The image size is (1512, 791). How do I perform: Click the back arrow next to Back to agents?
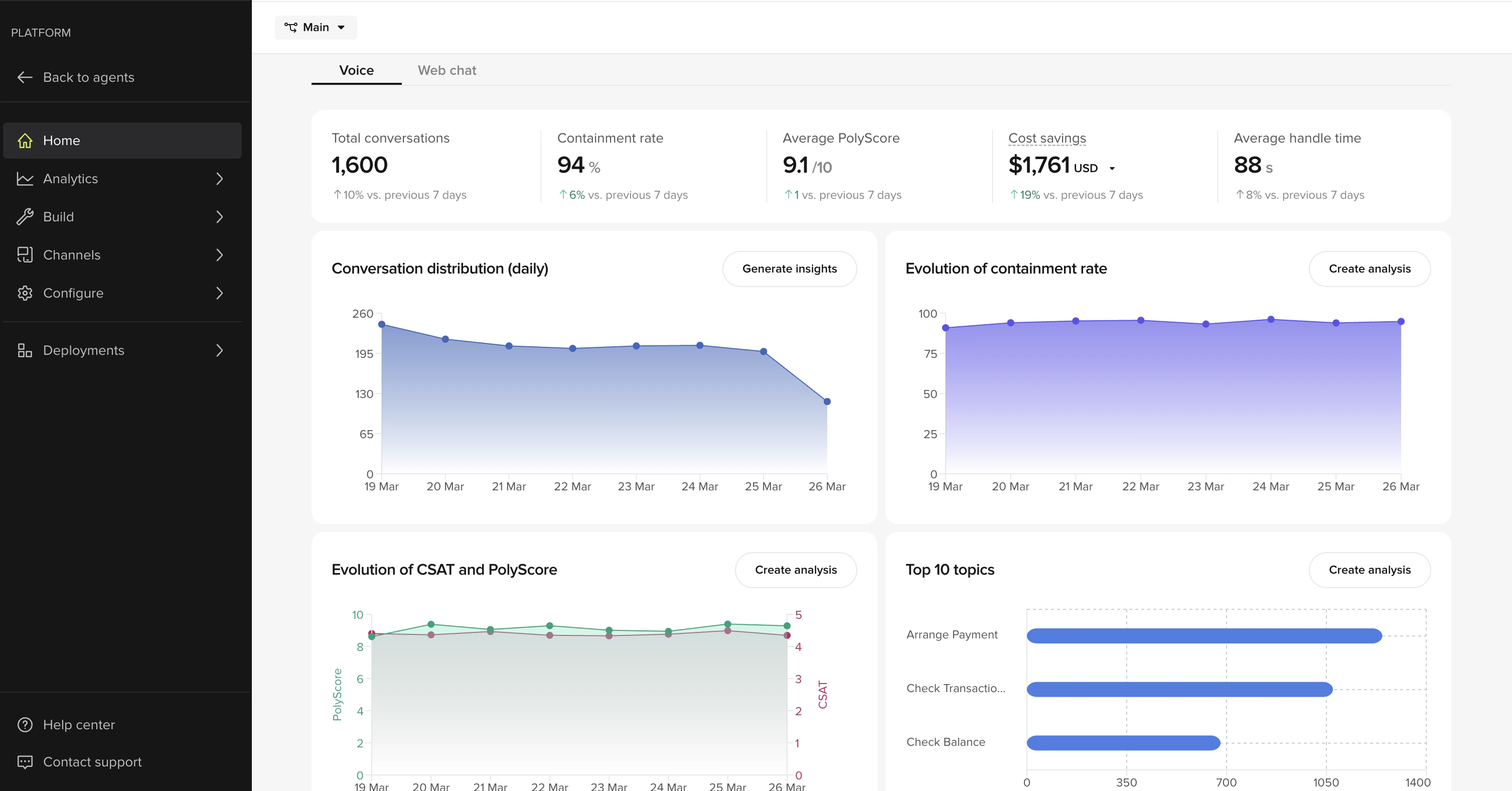pyautogui.click(x=25, y=77)
